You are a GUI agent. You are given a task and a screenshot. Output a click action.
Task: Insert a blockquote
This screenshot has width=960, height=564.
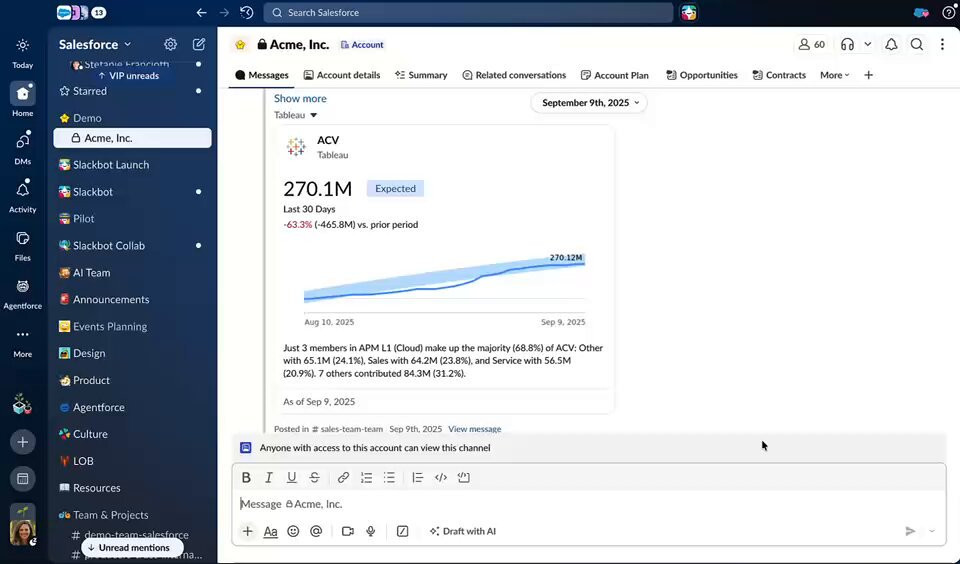click(418, 477)
